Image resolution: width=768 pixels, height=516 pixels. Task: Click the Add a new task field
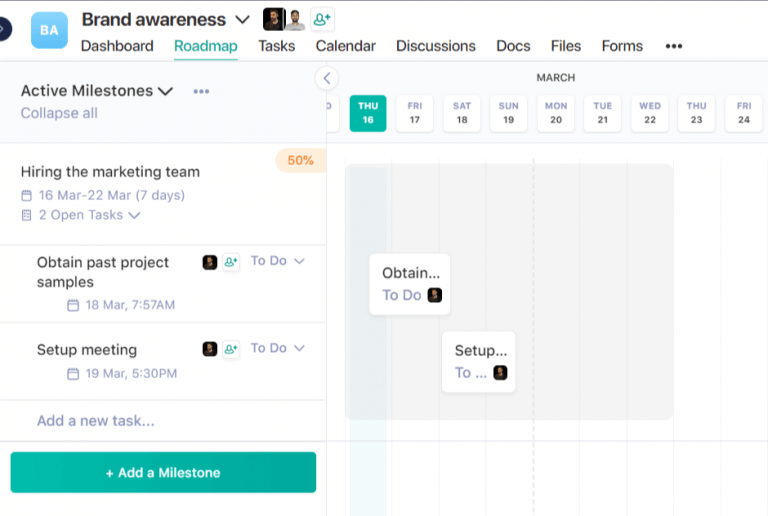coord(96,421)
